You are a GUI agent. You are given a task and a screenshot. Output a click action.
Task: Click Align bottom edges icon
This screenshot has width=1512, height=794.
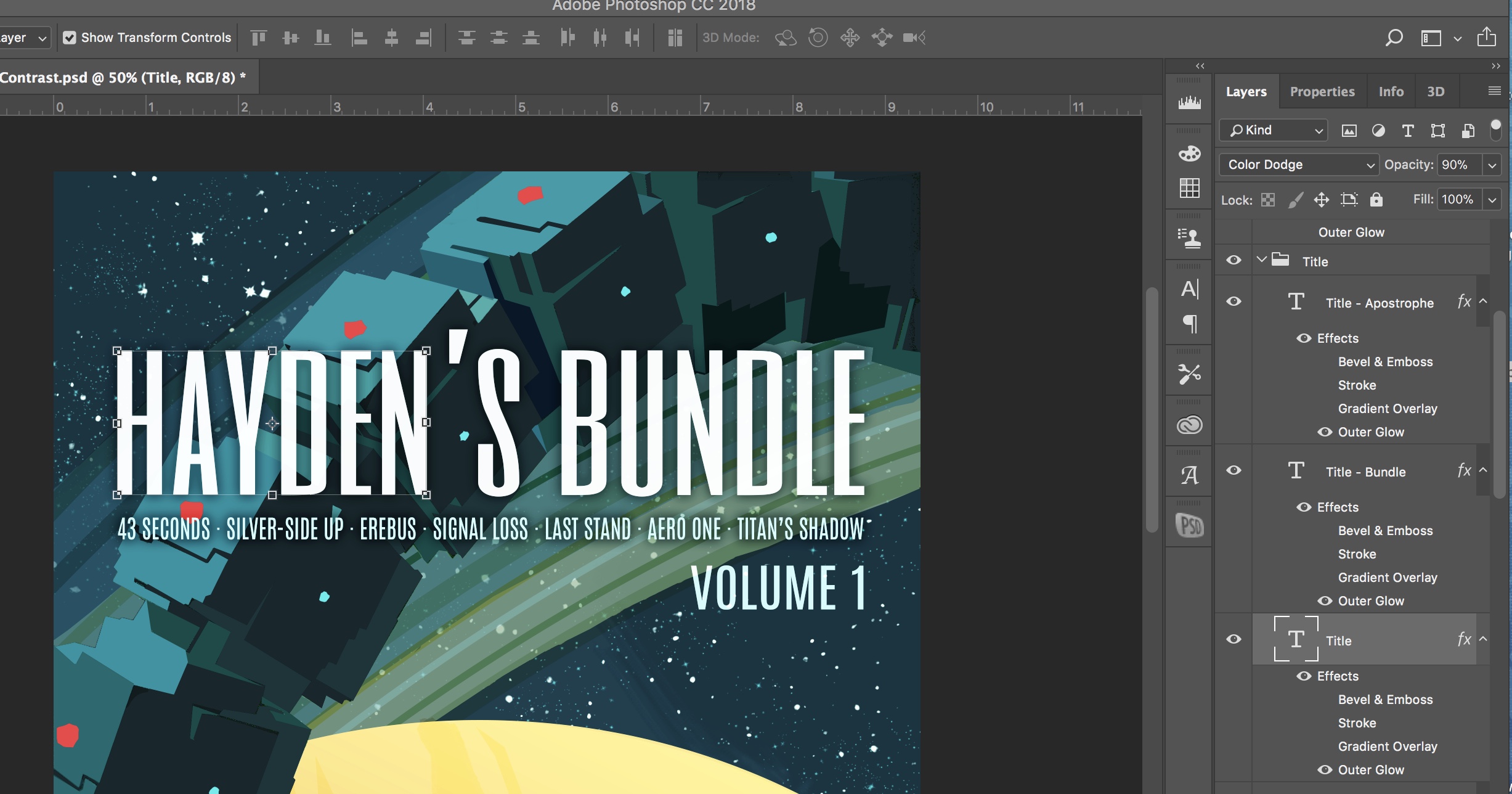[322, 38]
